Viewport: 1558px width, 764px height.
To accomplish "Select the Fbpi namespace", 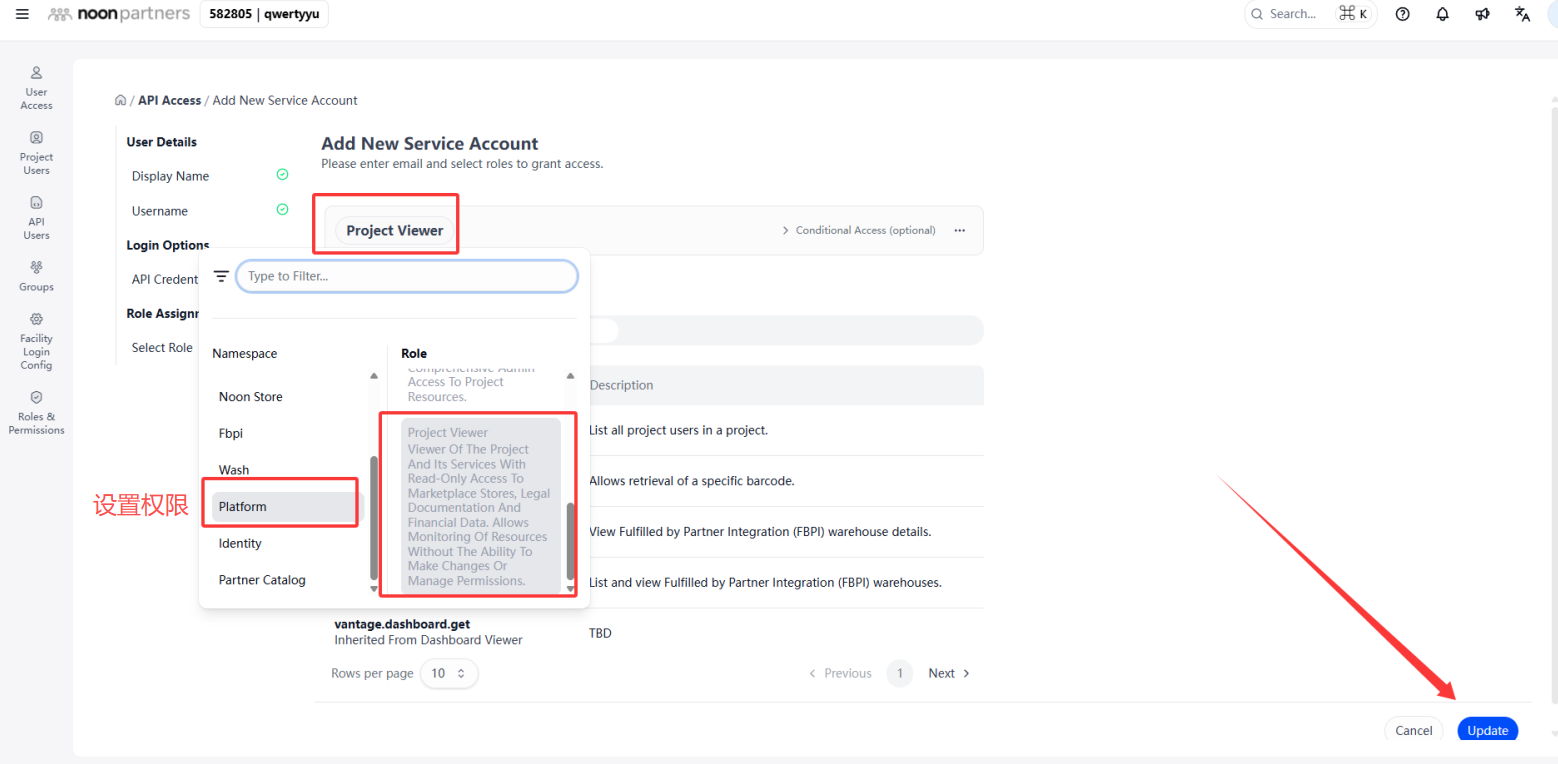I will (231, 433).
